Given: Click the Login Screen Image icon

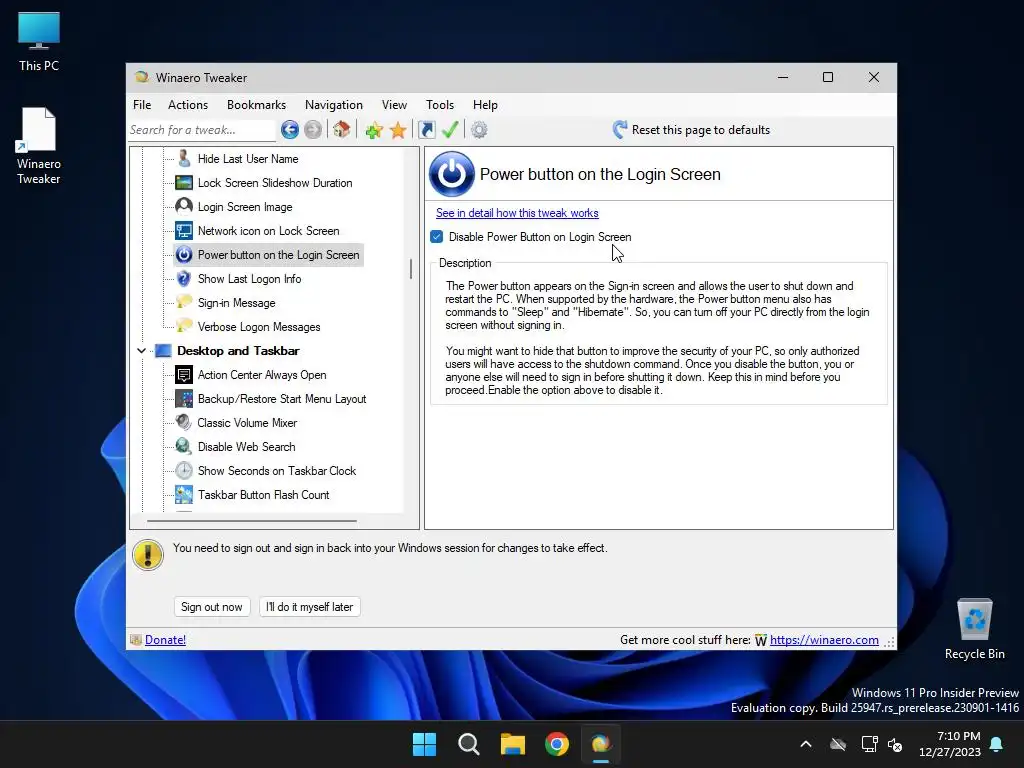Looking at the screenshot, I should [184, 206].
